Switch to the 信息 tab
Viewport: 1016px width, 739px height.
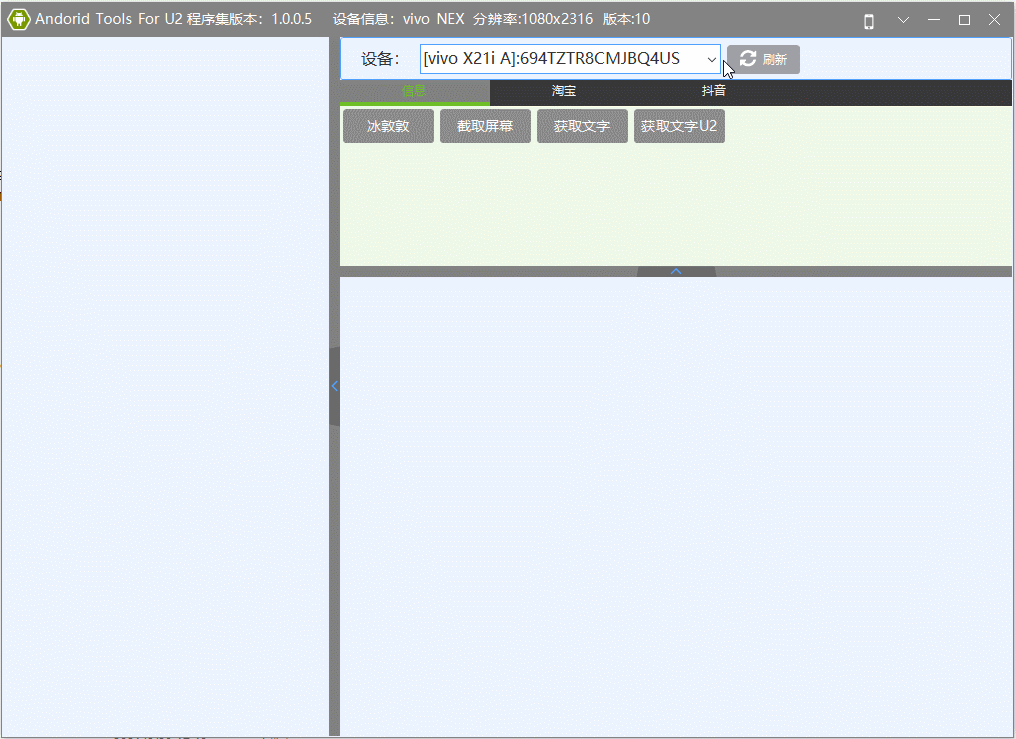coord(414,91)
